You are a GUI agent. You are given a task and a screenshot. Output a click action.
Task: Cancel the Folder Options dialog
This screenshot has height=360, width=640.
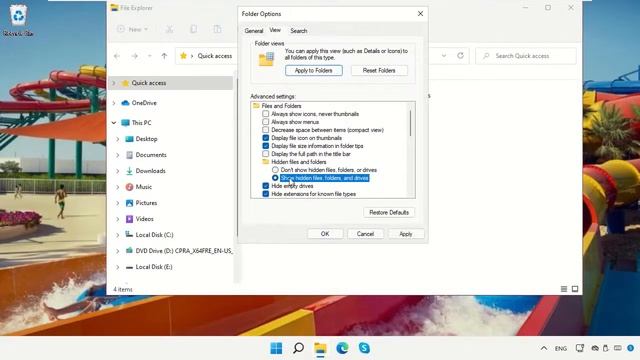coord(365,234)
